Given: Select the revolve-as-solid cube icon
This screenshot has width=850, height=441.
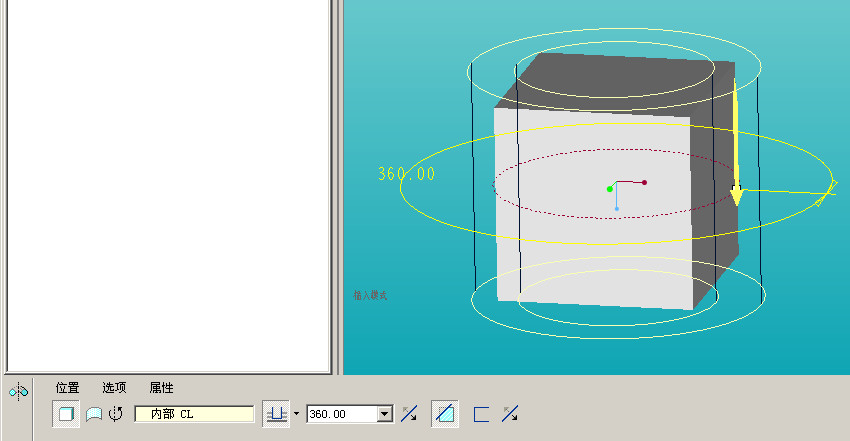Looking at the screenshot, I should pyautogui.click(x=66, y=414).
